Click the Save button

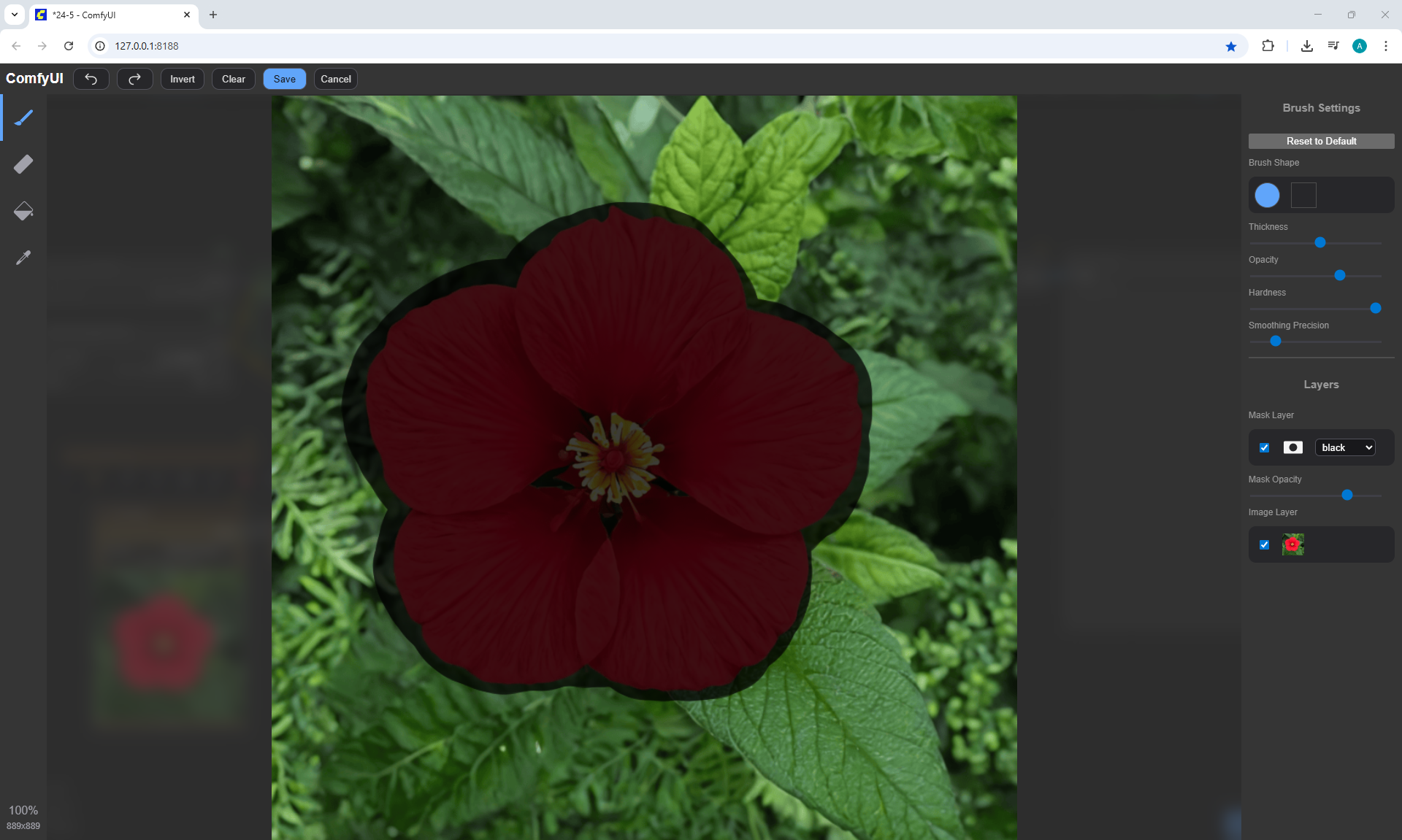[284, 79]
